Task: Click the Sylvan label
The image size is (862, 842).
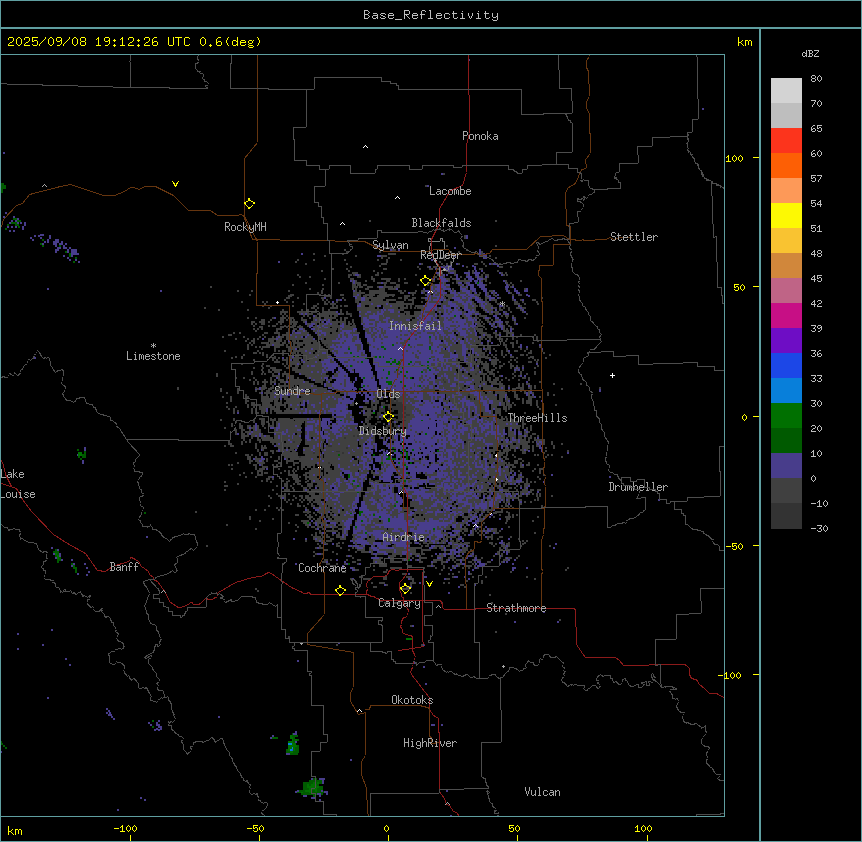Action: (x=390, y=245)
